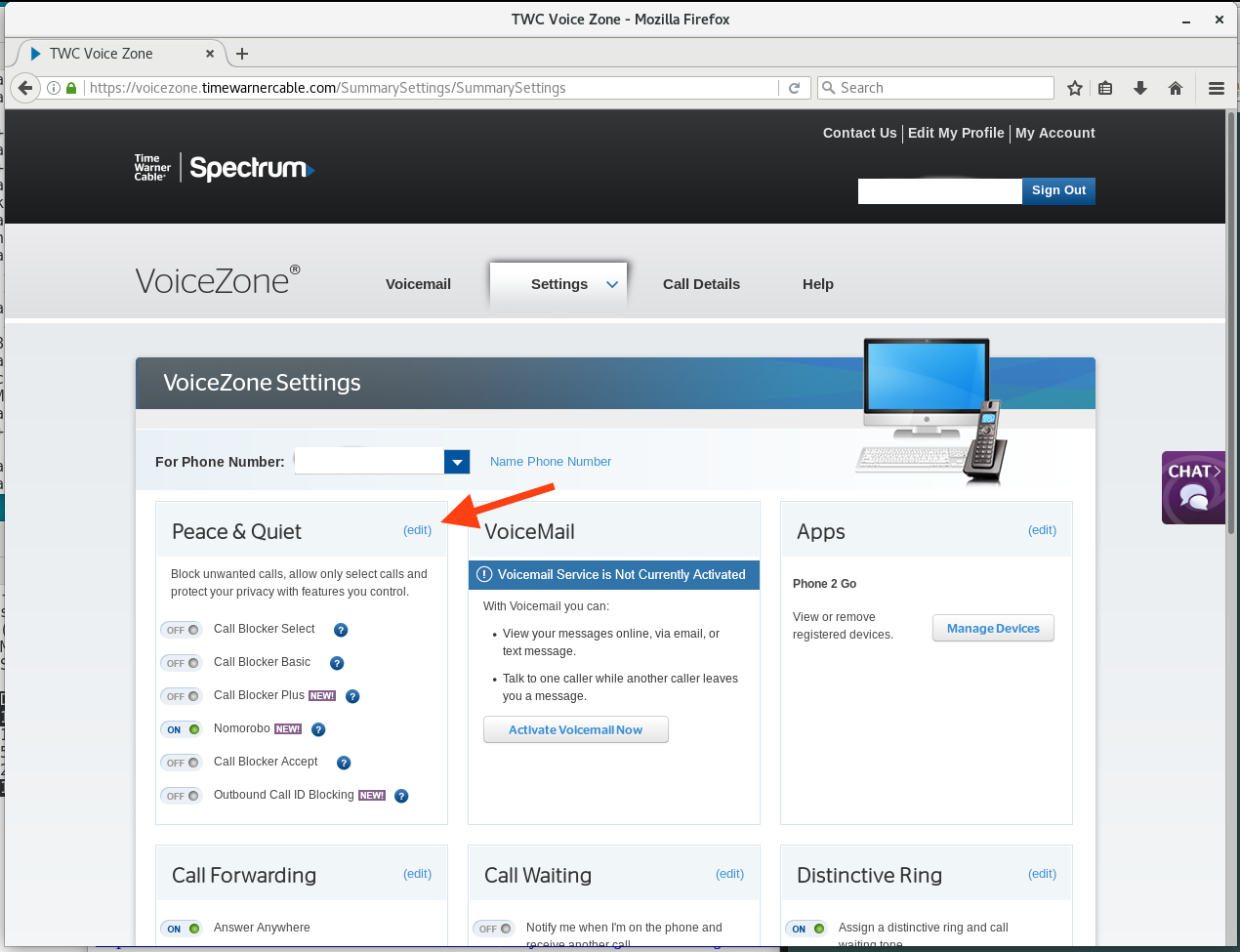Open the CHAT widget icon
Image resolution: width=1240 pixels, height=952 pixels.
pos(1193,487)
